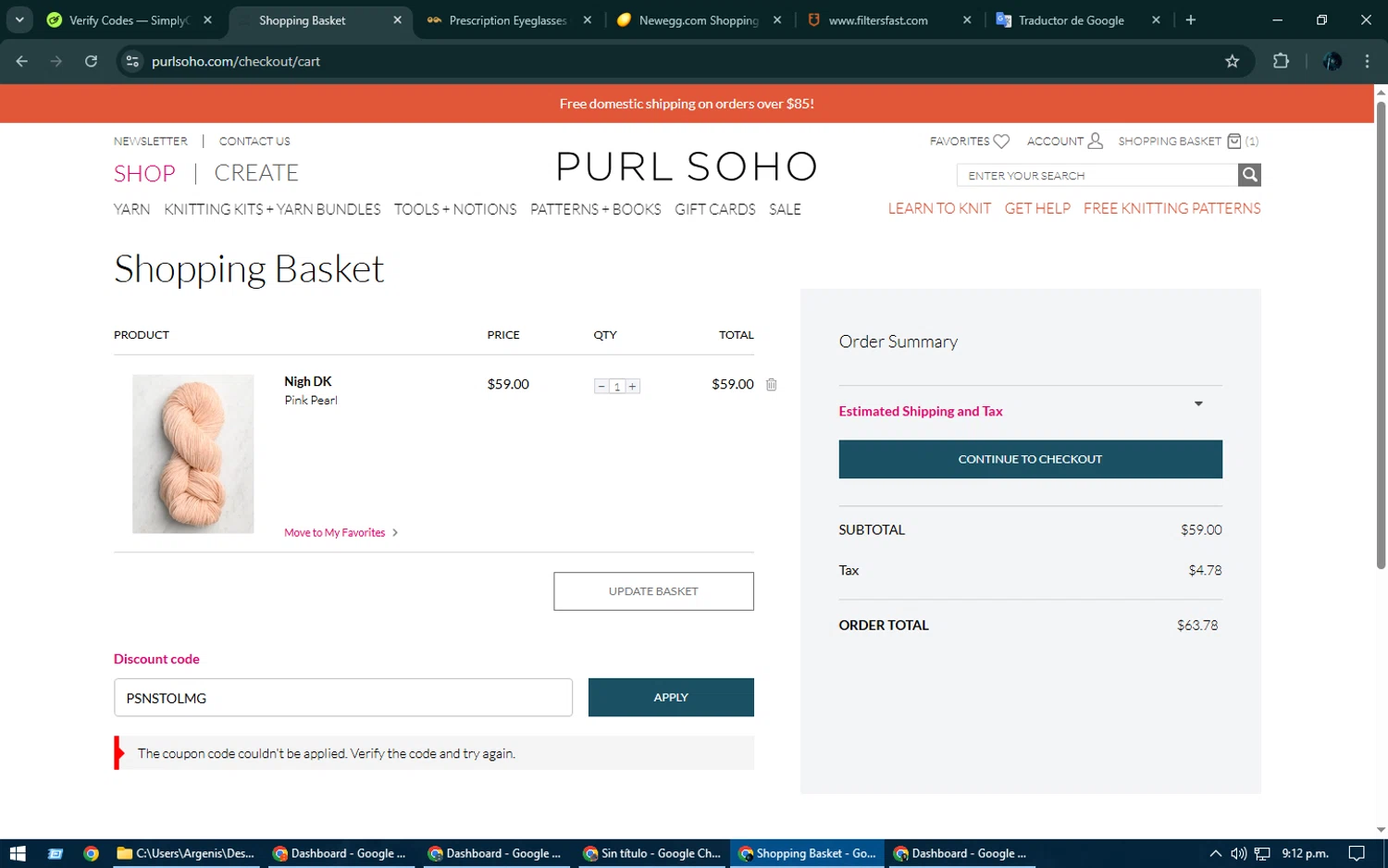The image size is (1388, 868).
Task: Switch to Newegg.com Shopping tab
Action: [700, 20]
